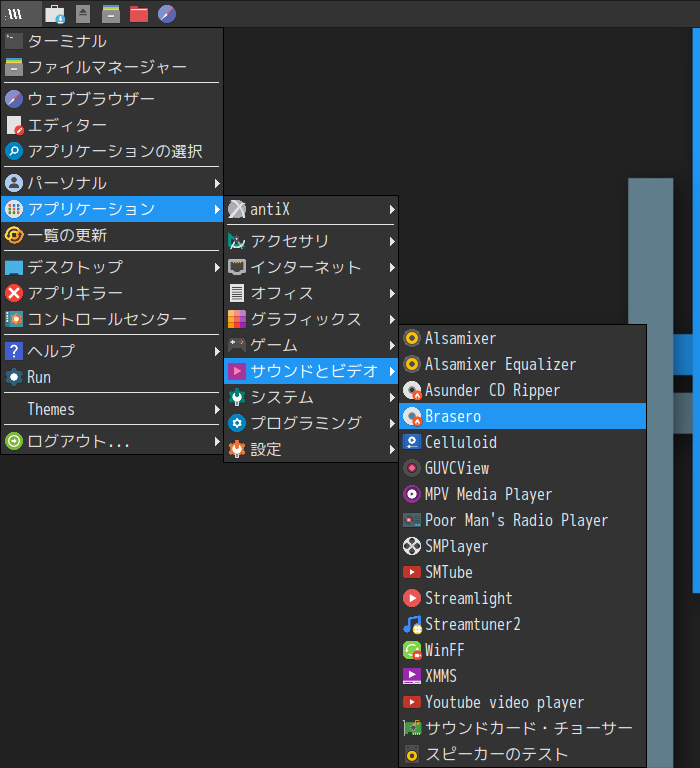This screenshot has height=768, width=700.
Task: Expand the Themes submenu
Action: click(112, 409)
